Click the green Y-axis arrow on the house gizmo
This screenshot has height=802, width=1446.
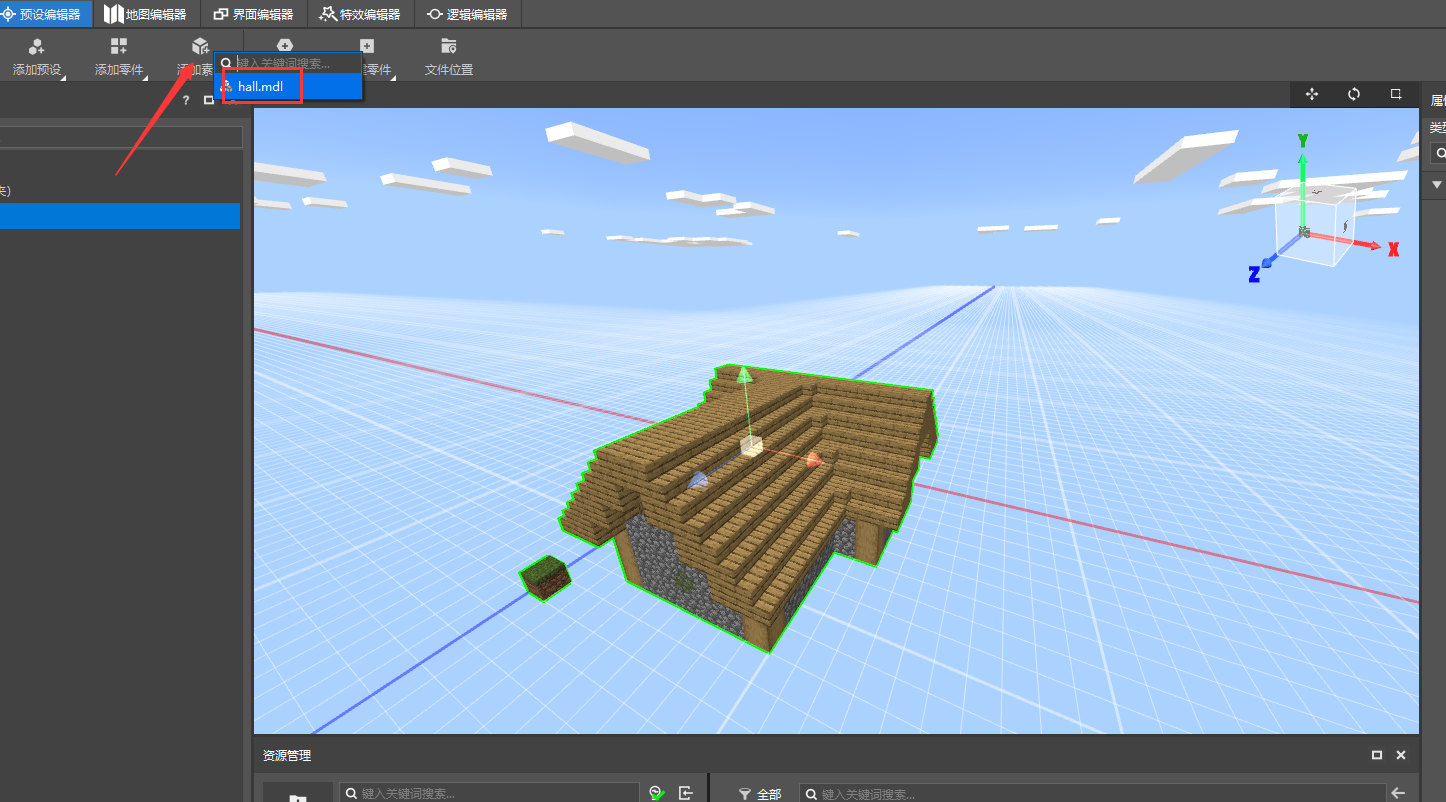click(743, 375)
